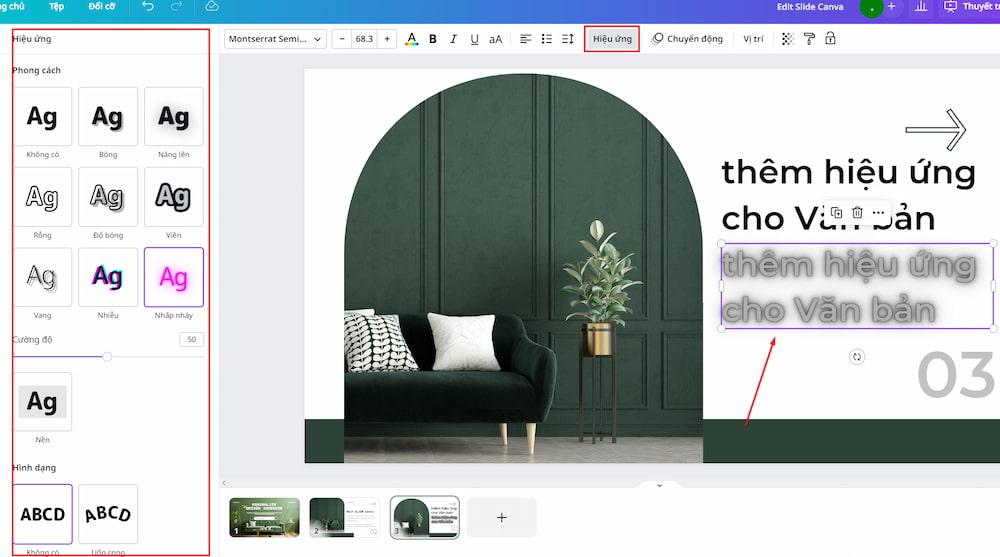Change the text alignment
This screenshot has height=557, width=1000.
click(526, 39)
